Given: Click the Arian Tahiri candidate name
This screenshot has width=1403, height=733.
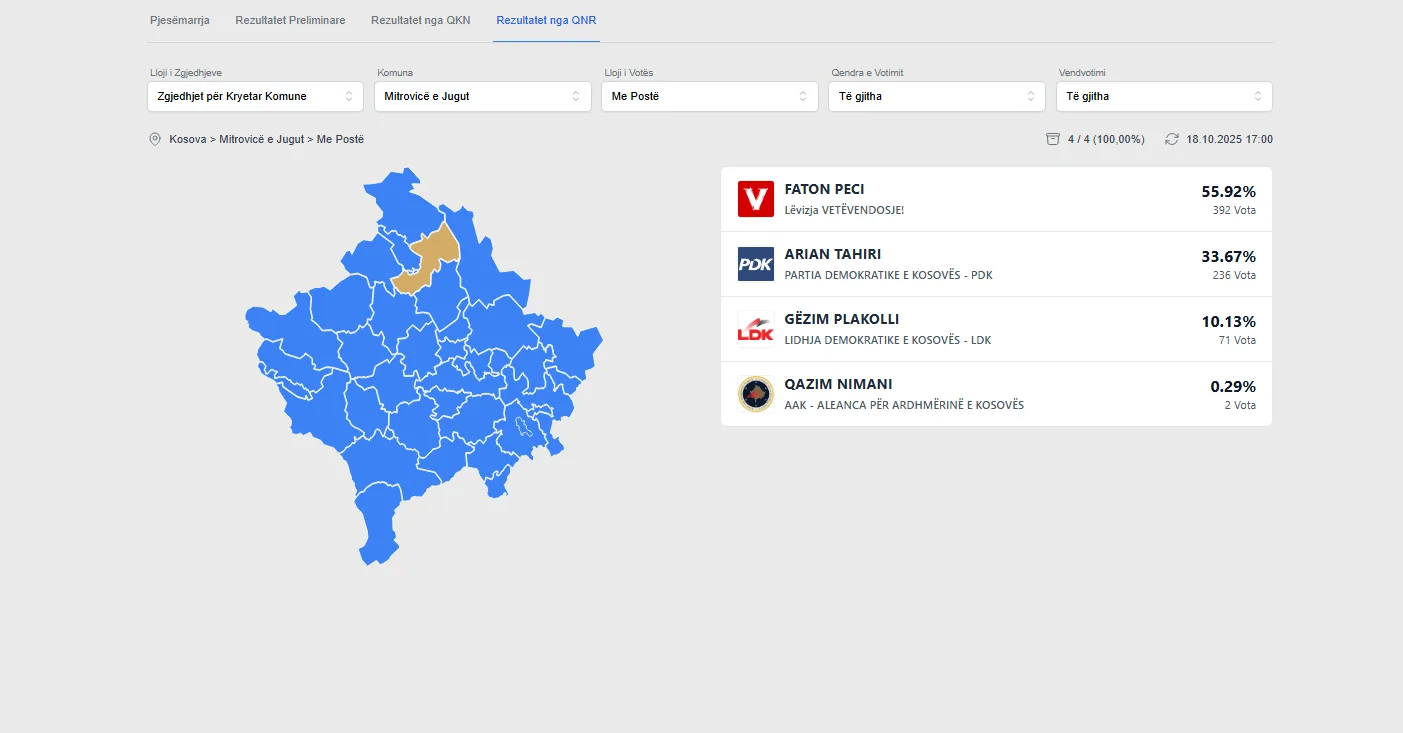Looking at the screenshot, I should pyautogui.click(x=832, y=254).
